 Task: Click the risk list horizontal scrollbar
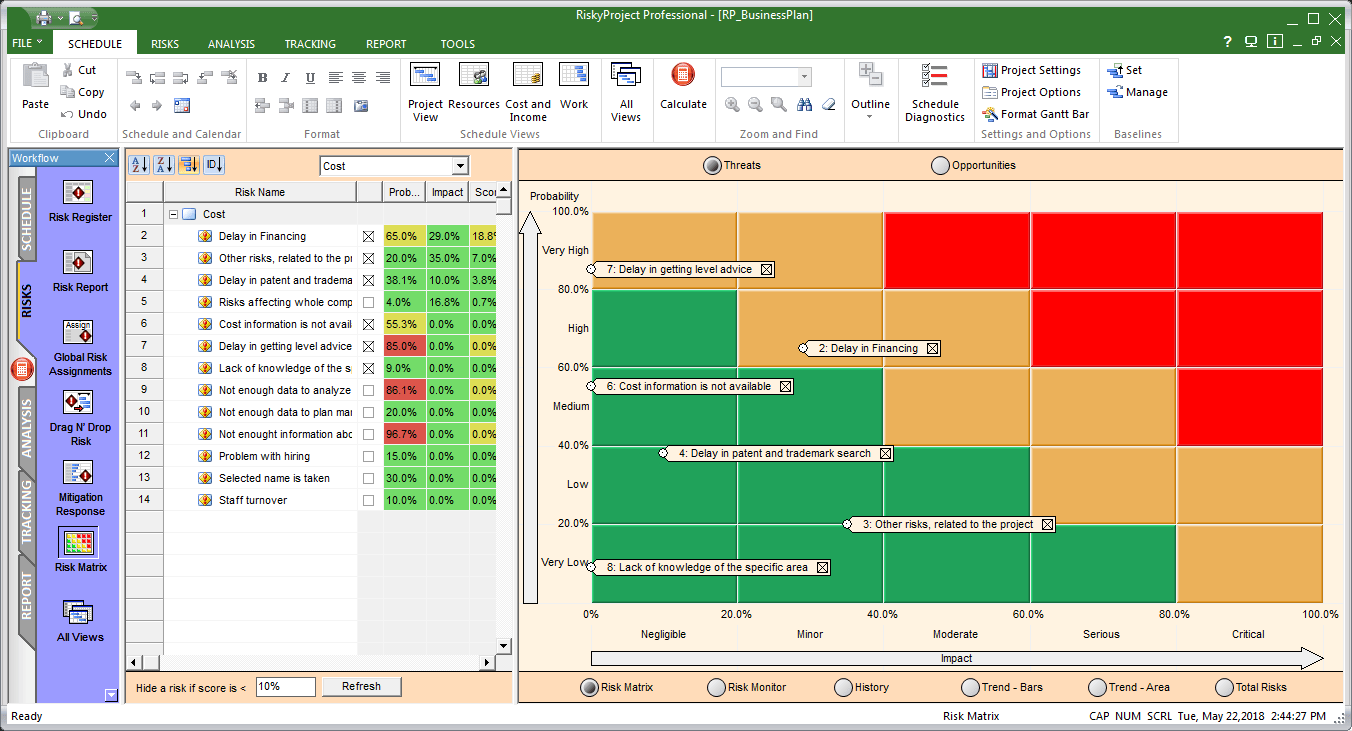[311, 662]
